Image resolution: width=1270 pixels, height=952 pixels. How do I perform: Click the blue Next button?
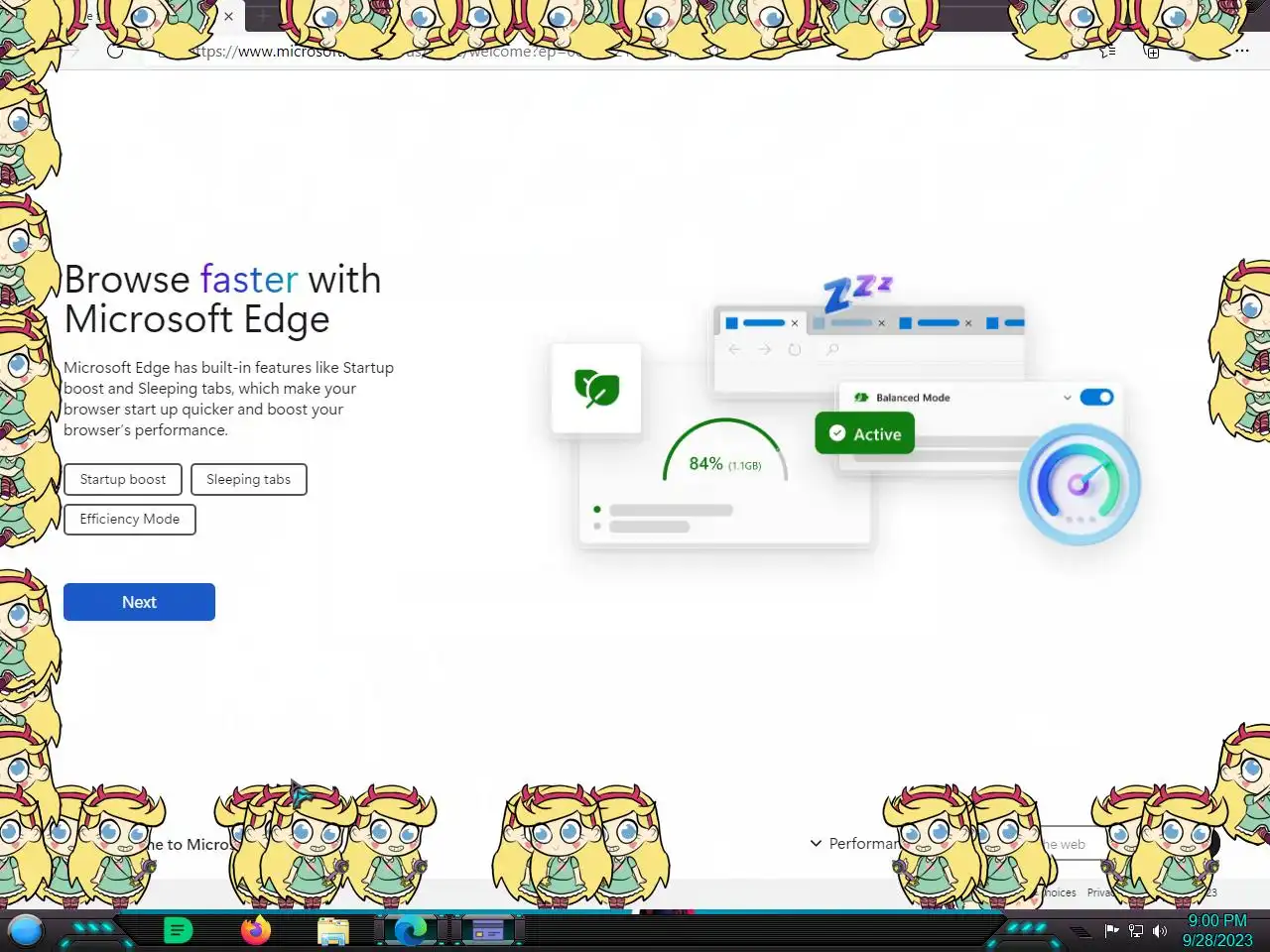(139, 602)
